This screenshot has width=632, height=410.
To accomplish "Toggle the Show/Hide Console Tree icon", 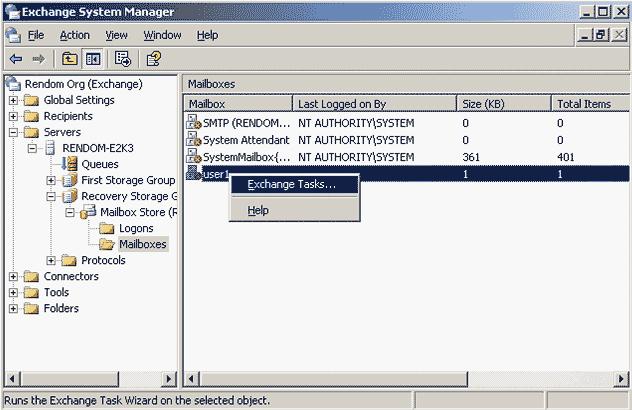I will coord(92,59).
